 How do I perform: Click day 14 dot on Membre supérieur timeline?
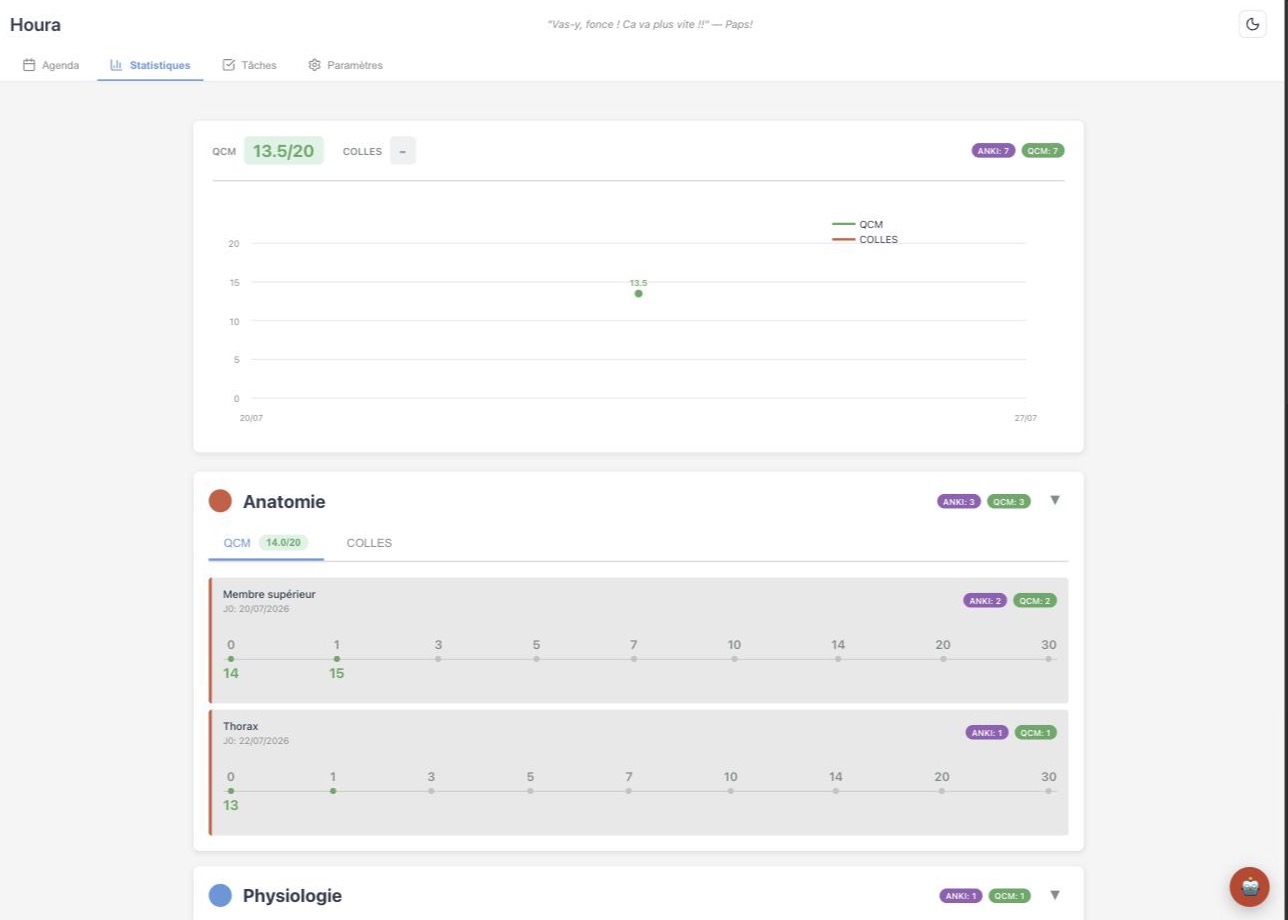tap(838, 659)
